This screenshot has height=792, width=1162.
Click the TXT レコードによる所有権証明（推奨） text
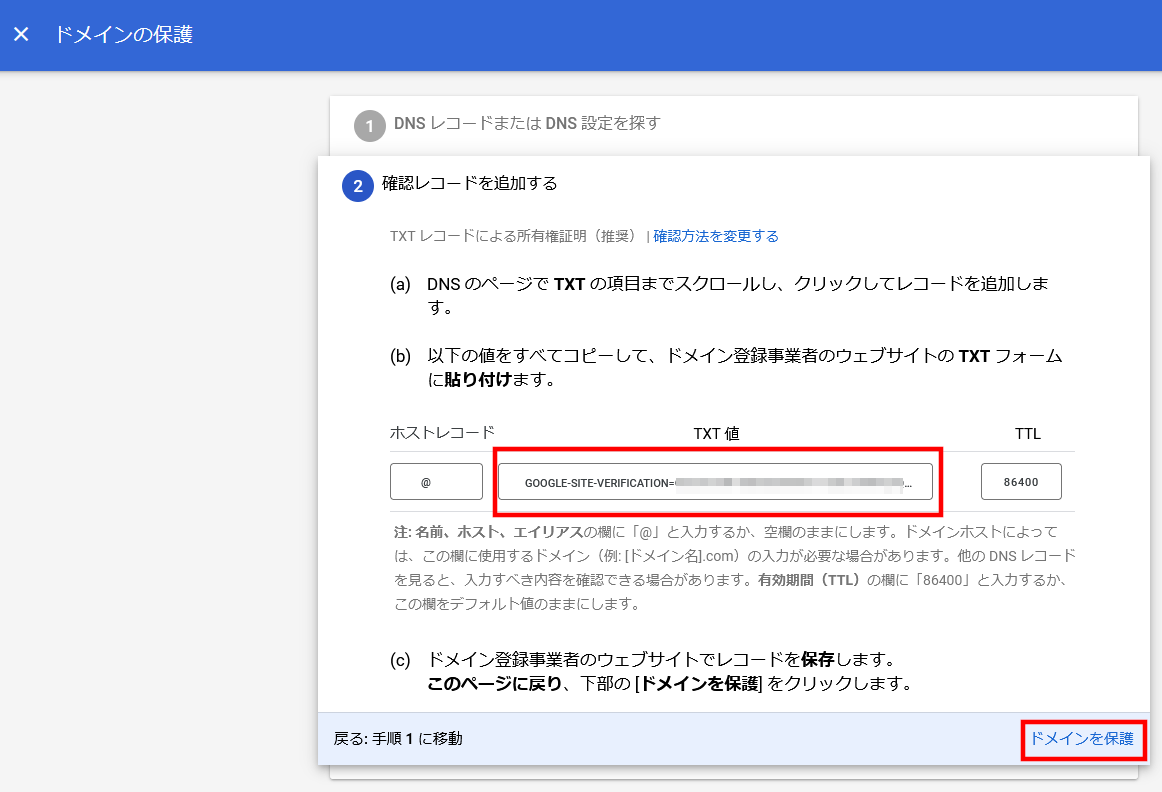tap(513, 237)
